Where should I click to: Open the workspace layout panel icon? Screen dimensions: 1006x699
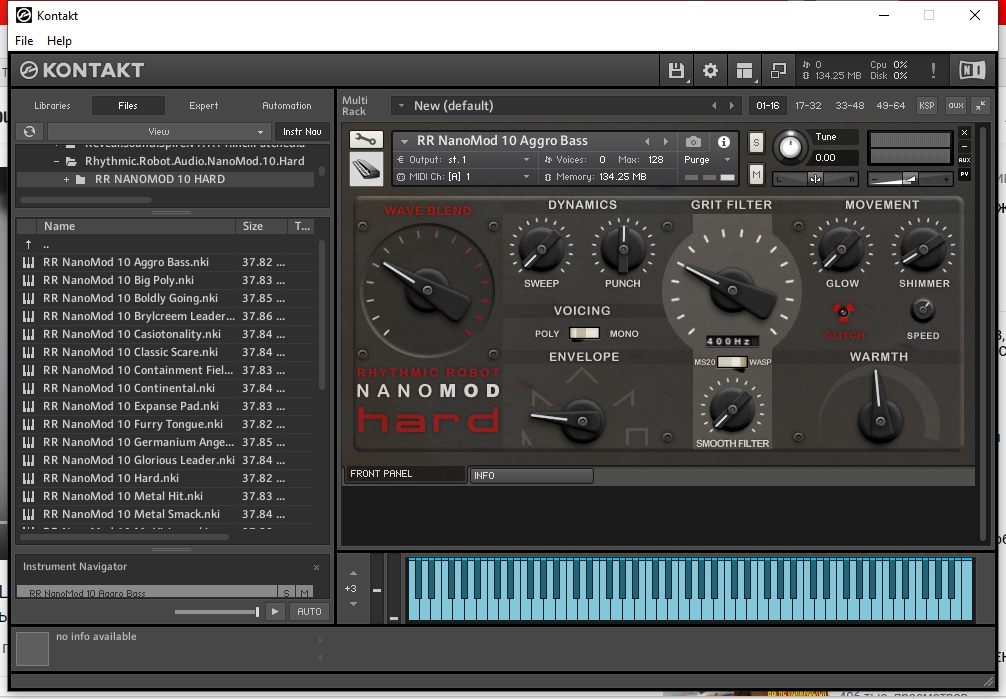click(744, 70)
